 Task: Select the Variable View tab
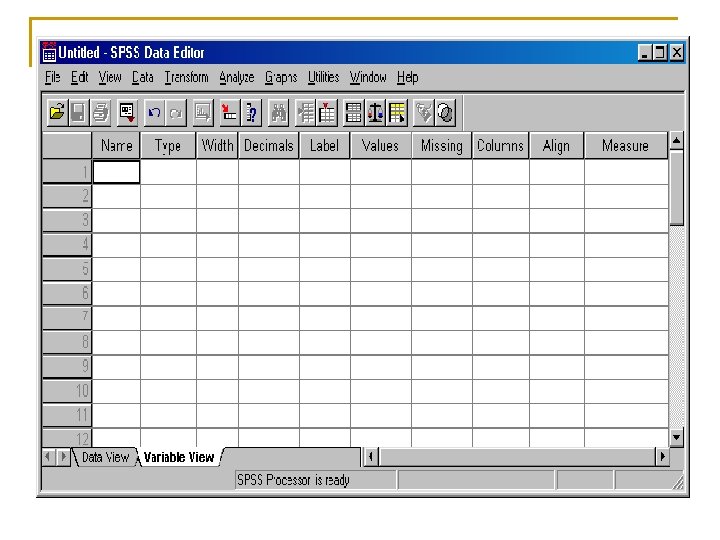pos(179,457)
